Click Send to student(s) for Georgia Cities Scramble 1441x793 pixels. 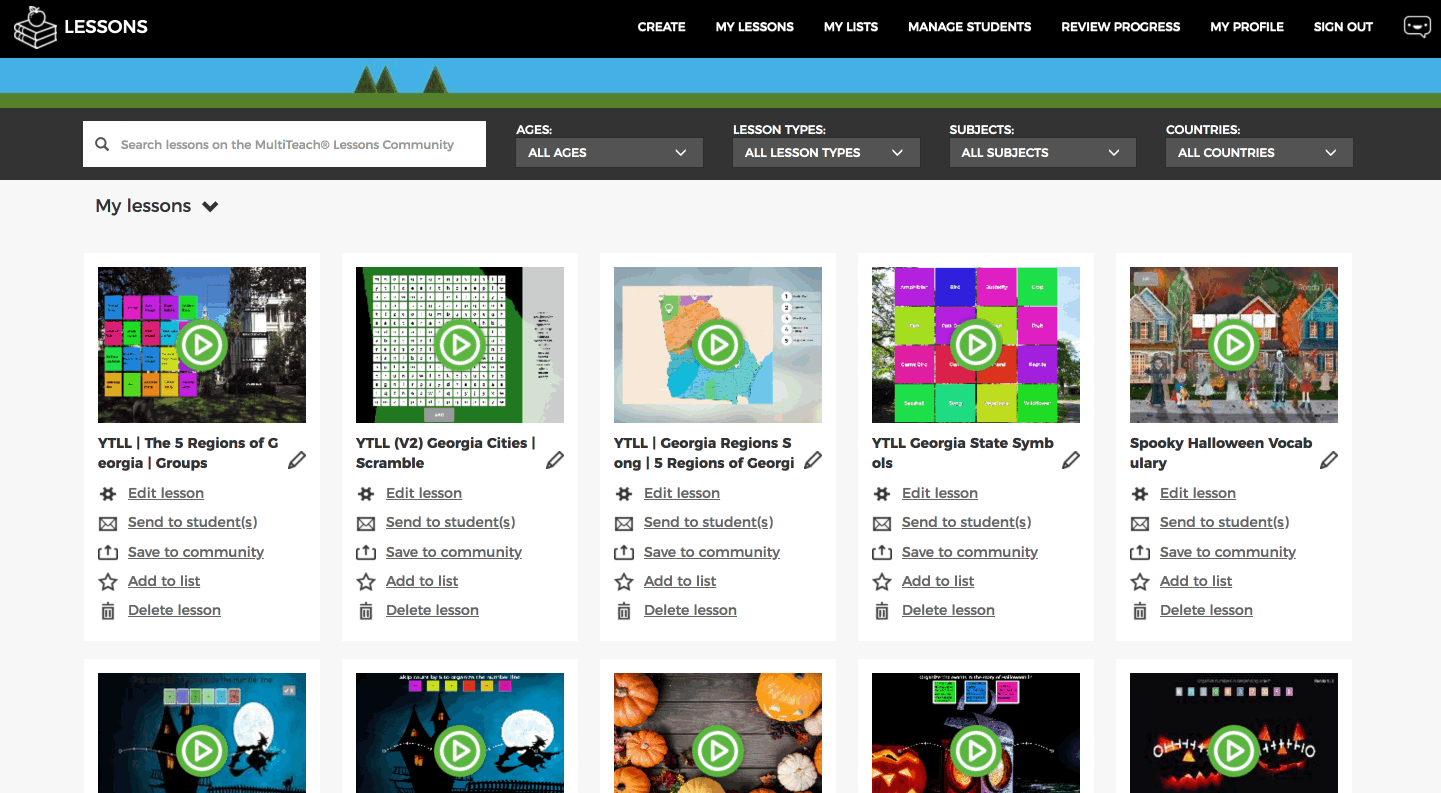click(x=451, y=522)
